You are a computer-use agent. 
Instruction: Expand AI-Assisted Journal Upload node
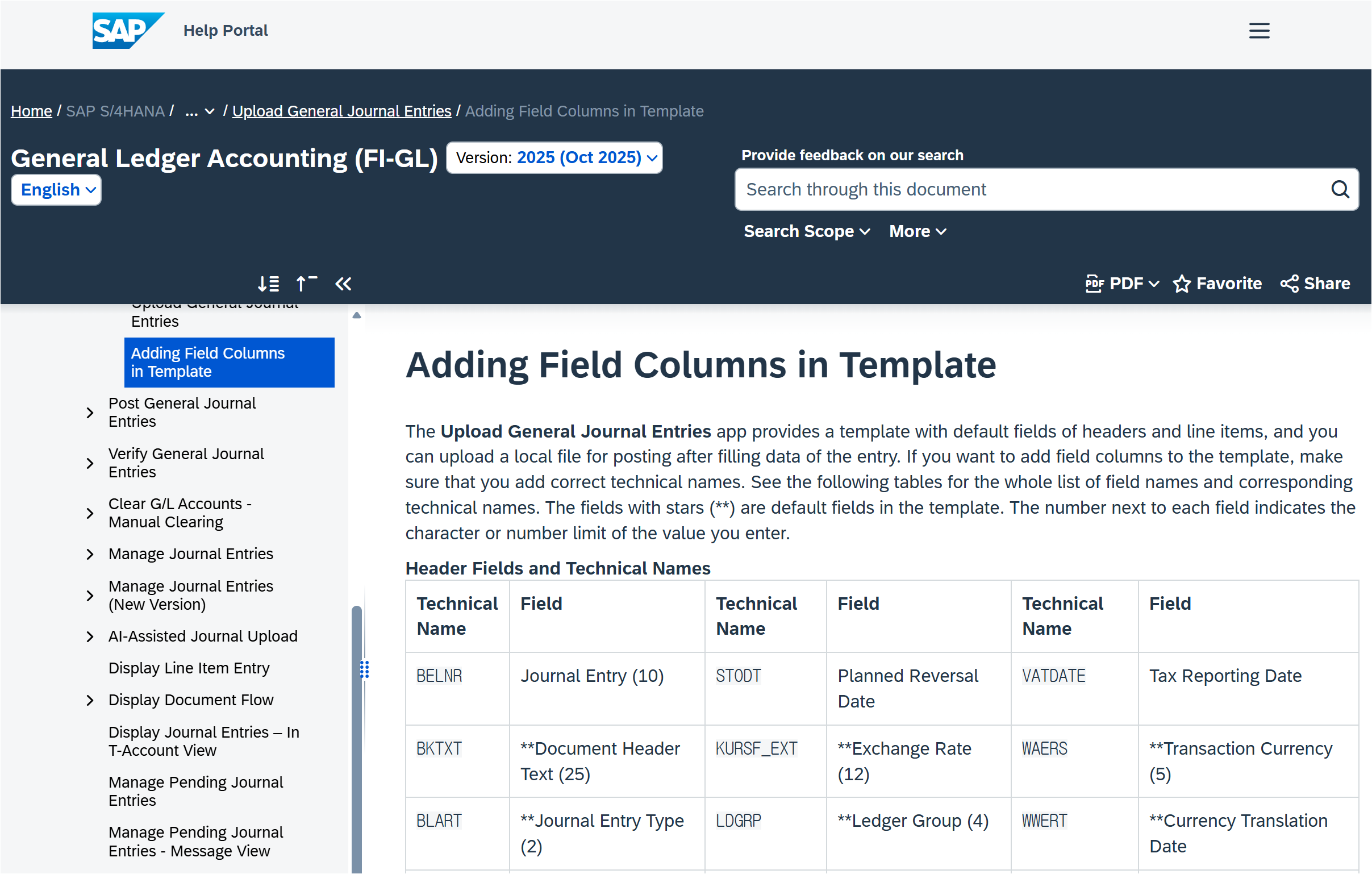tap(90, 636)
